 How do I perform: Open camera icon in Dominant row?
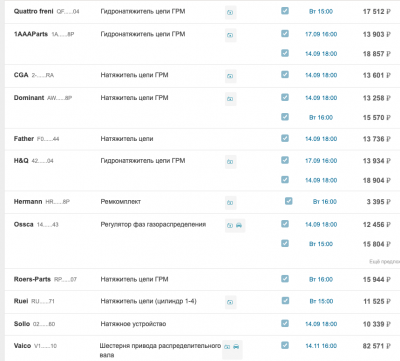(230, 99)
